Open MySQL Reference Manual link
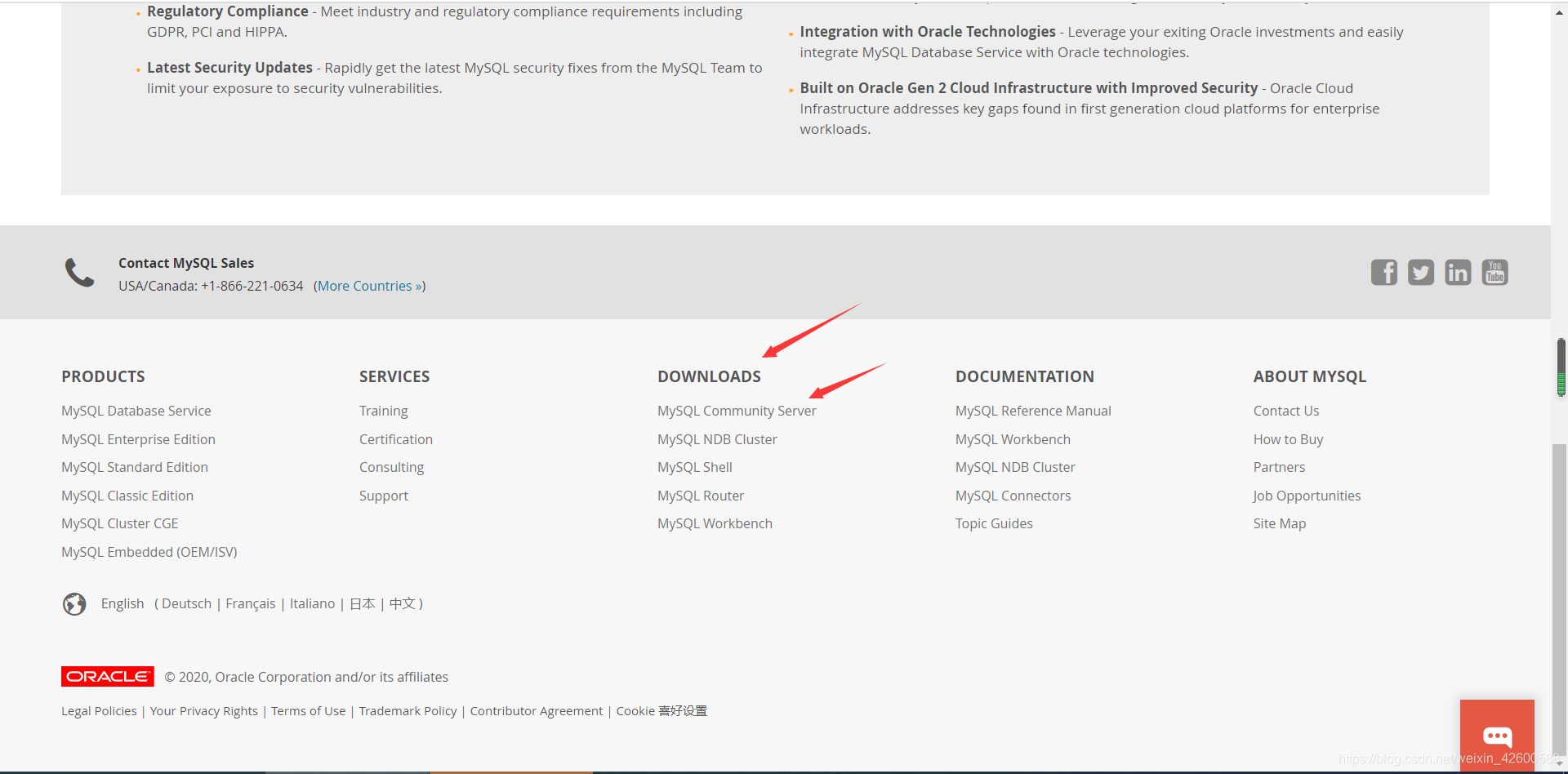 click(x=1033, y=411)
